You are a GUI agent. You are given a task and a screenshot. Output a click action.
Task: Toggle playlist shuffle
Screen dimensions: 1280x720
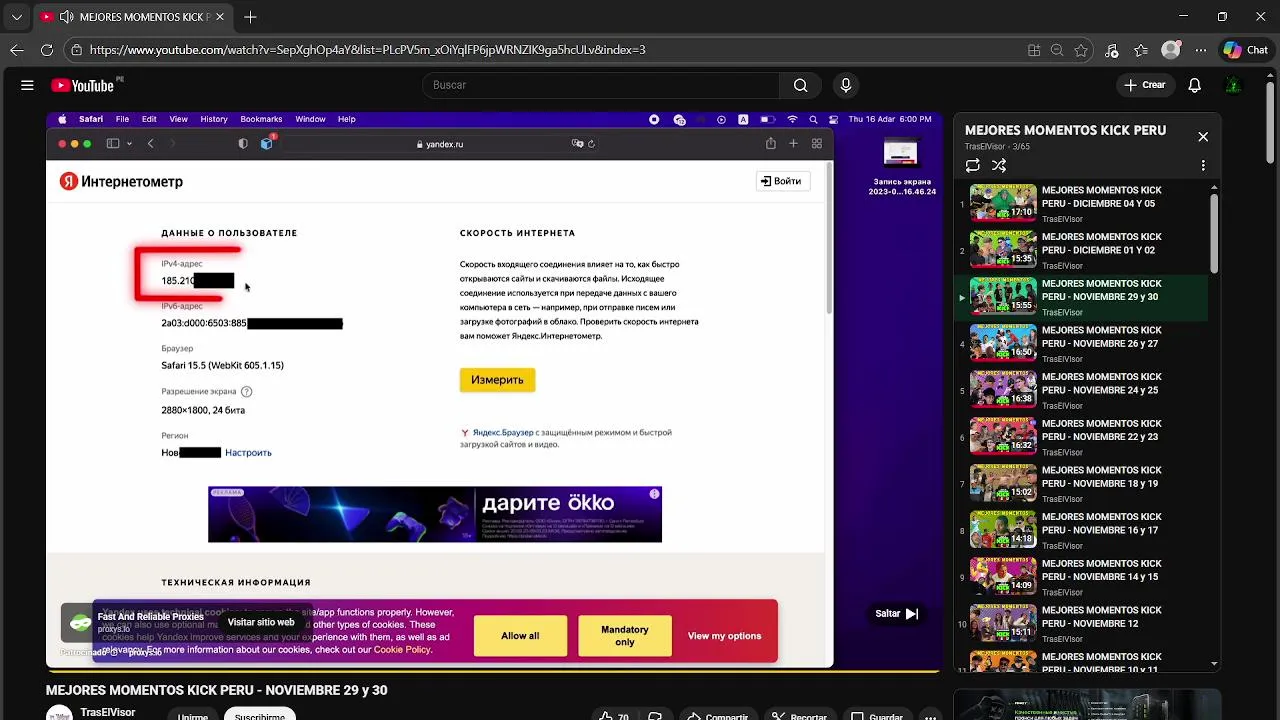point(999,166)
